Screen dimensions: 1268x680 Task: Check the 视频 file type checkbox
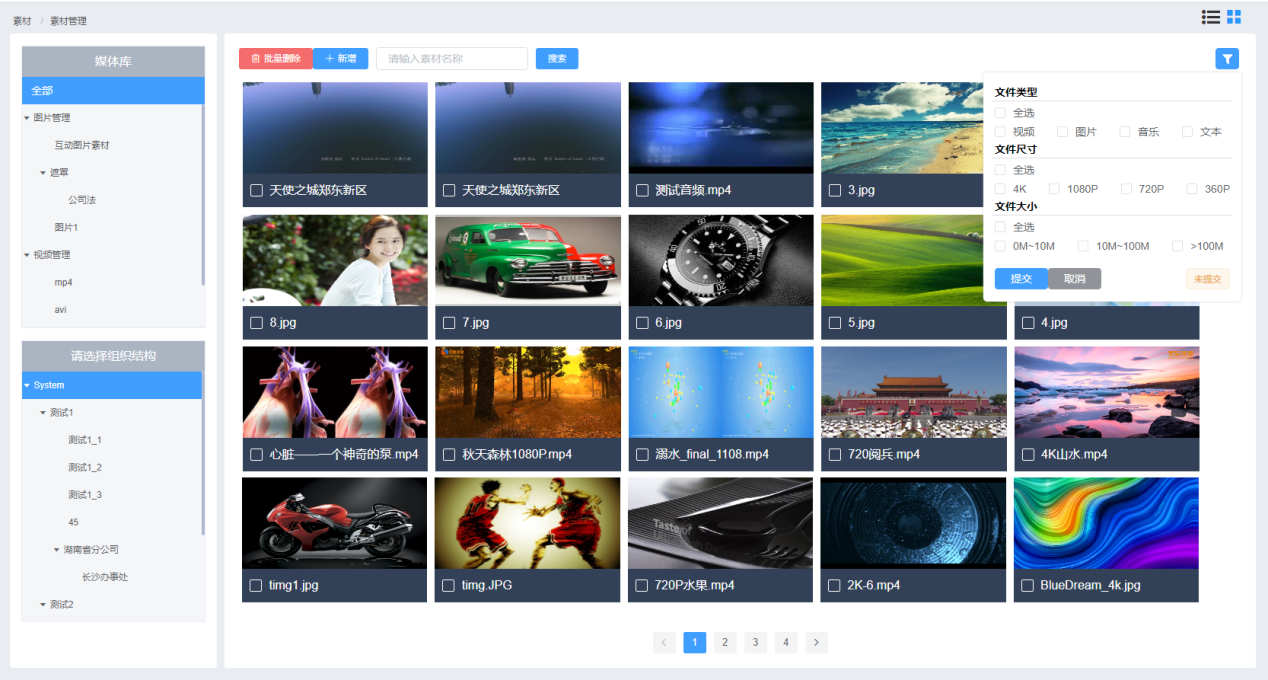click(1001, 132)
